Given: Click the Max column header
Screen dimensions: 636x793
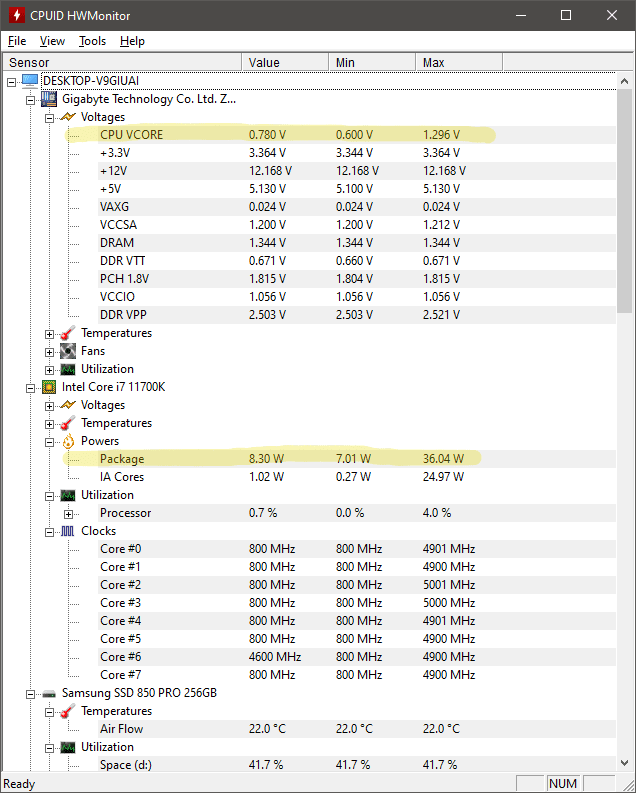Looking at the screenshot, I should (x=459, y=62).
